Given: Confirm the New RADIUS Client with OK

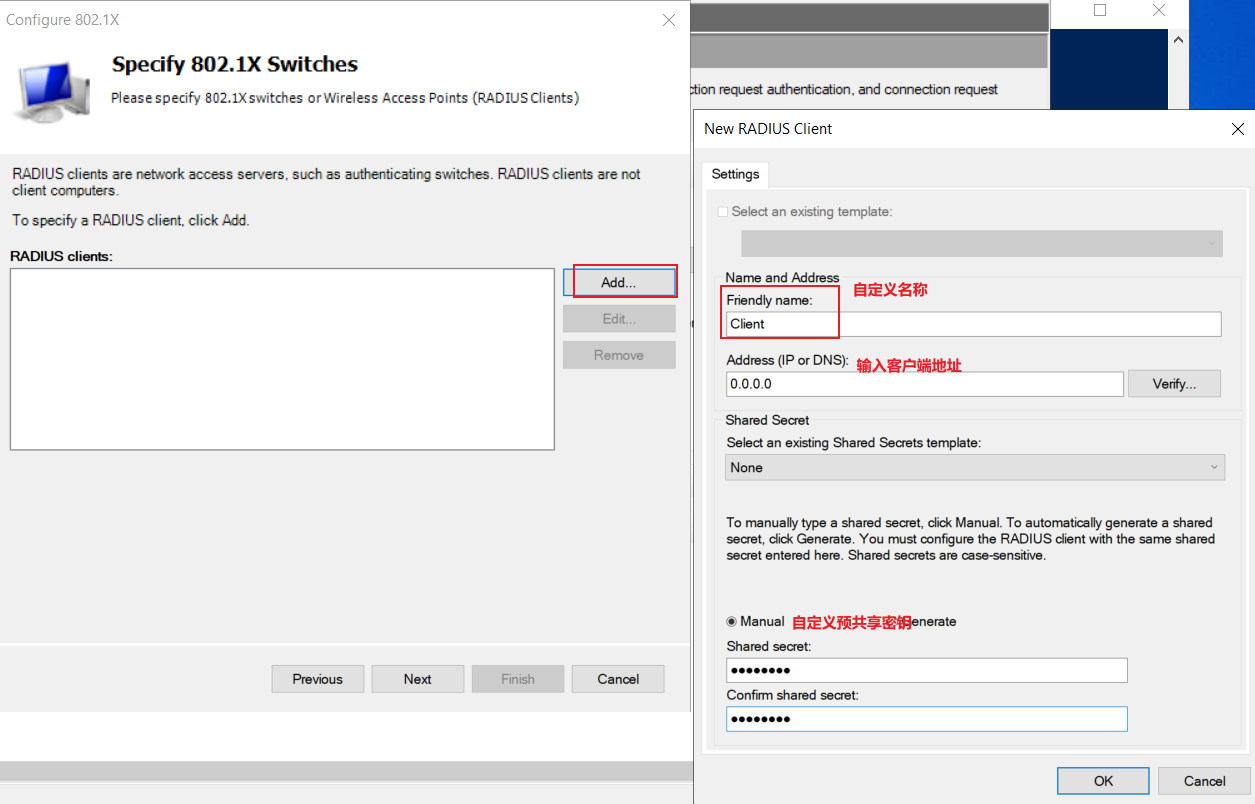Looking at the screenshot, I should tap(1103, 781).
